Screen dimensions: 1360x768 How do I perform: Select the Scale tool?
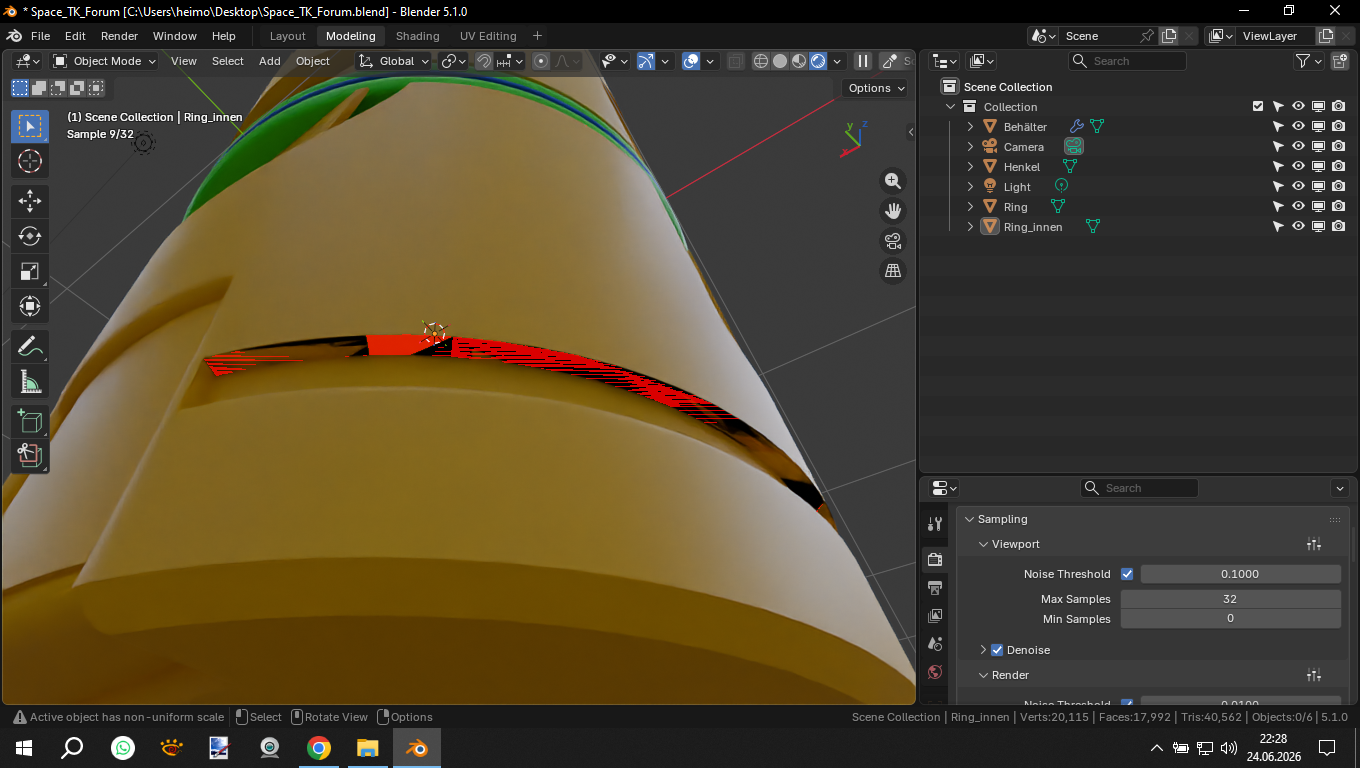(x=30, y=271)
